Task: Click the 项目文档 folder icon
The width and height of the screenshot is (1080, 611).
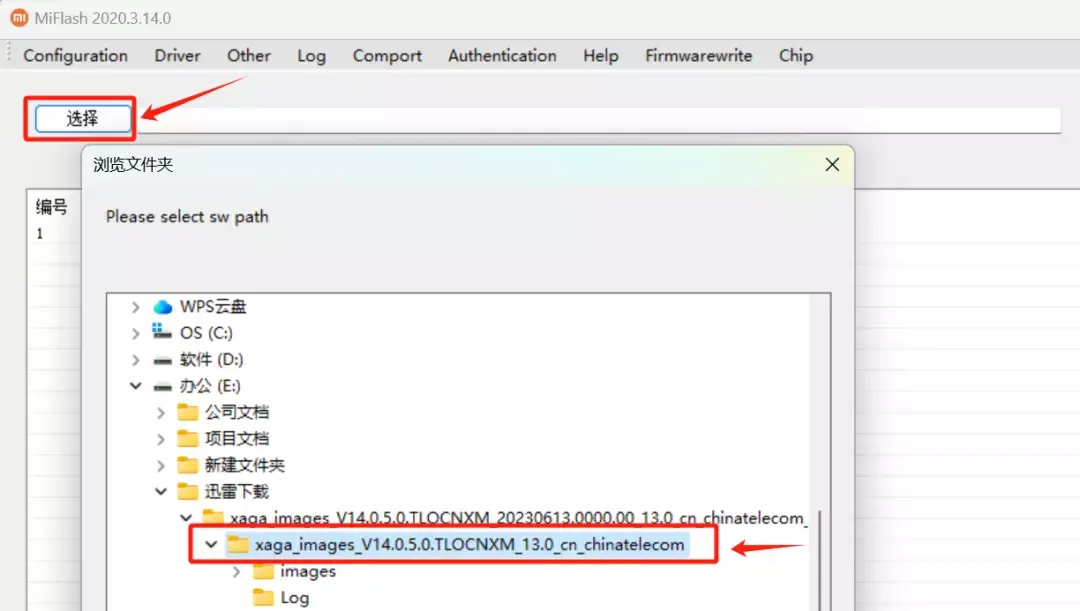Action: click(187, 438)
